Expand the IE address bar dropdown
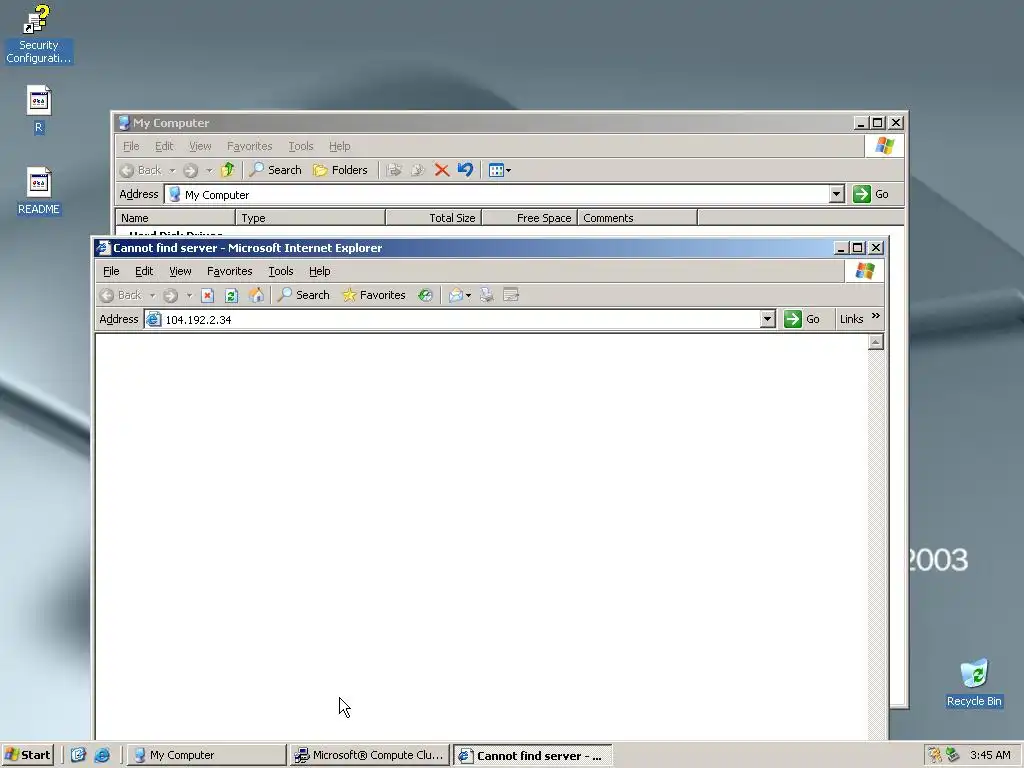 [767, 319]
